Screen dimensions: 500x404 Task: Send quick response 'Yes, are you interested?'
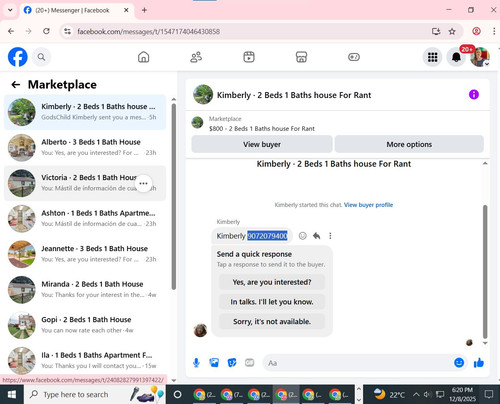click(x=272, y=282)
